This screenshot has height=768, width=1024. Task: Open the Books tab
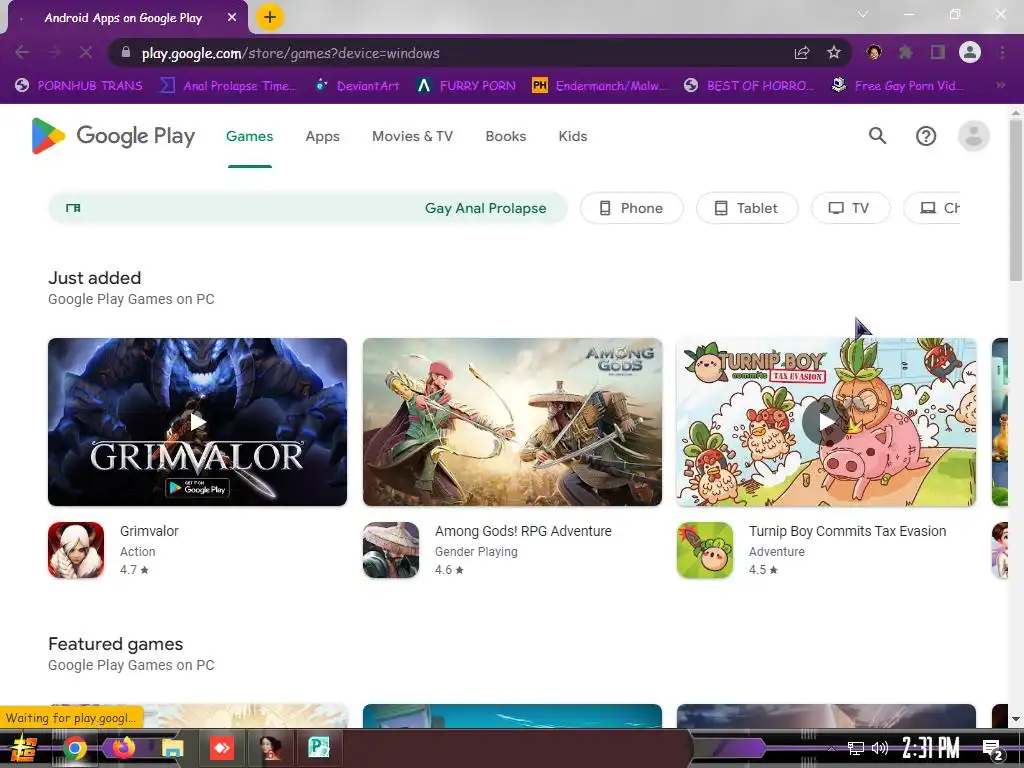click(505, 136)
